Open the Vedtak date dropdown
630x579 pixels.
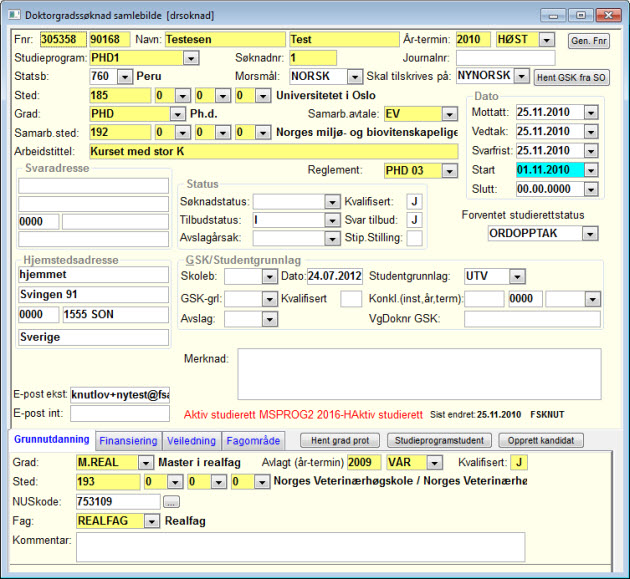591,131
